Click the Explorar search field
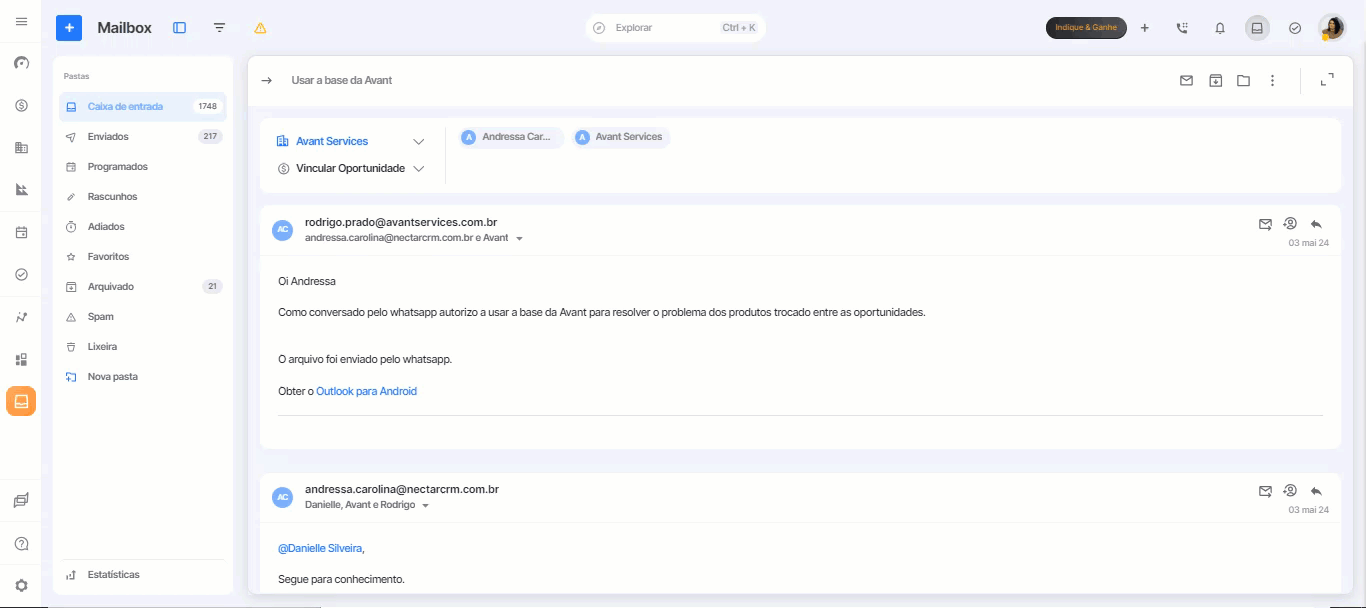The width and height of the screenshot is (1366, 608). click(x=676, y=28)
